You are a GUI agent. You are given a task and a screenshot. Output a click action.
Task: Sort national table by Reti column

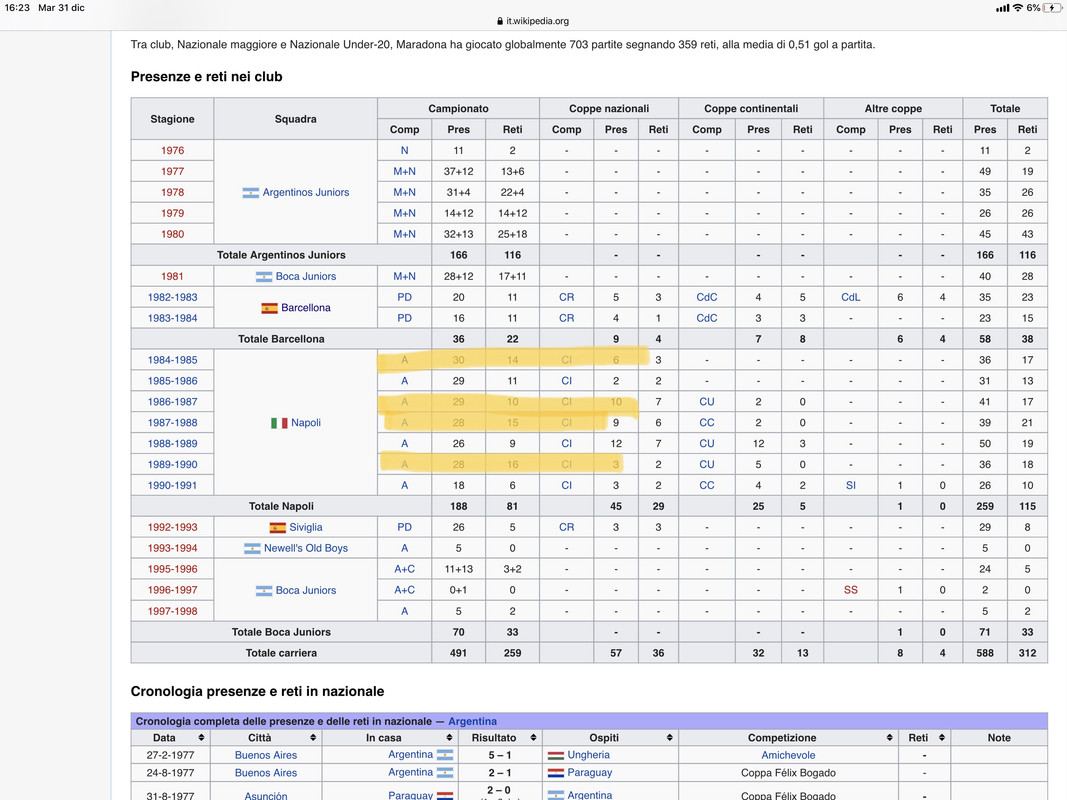click(x=942, y=738)
